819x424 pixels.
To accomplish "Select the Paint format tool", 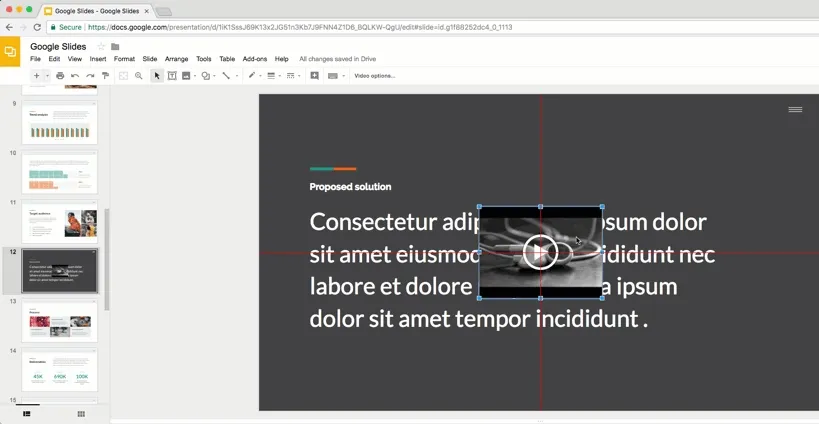I will coord(105,76).
